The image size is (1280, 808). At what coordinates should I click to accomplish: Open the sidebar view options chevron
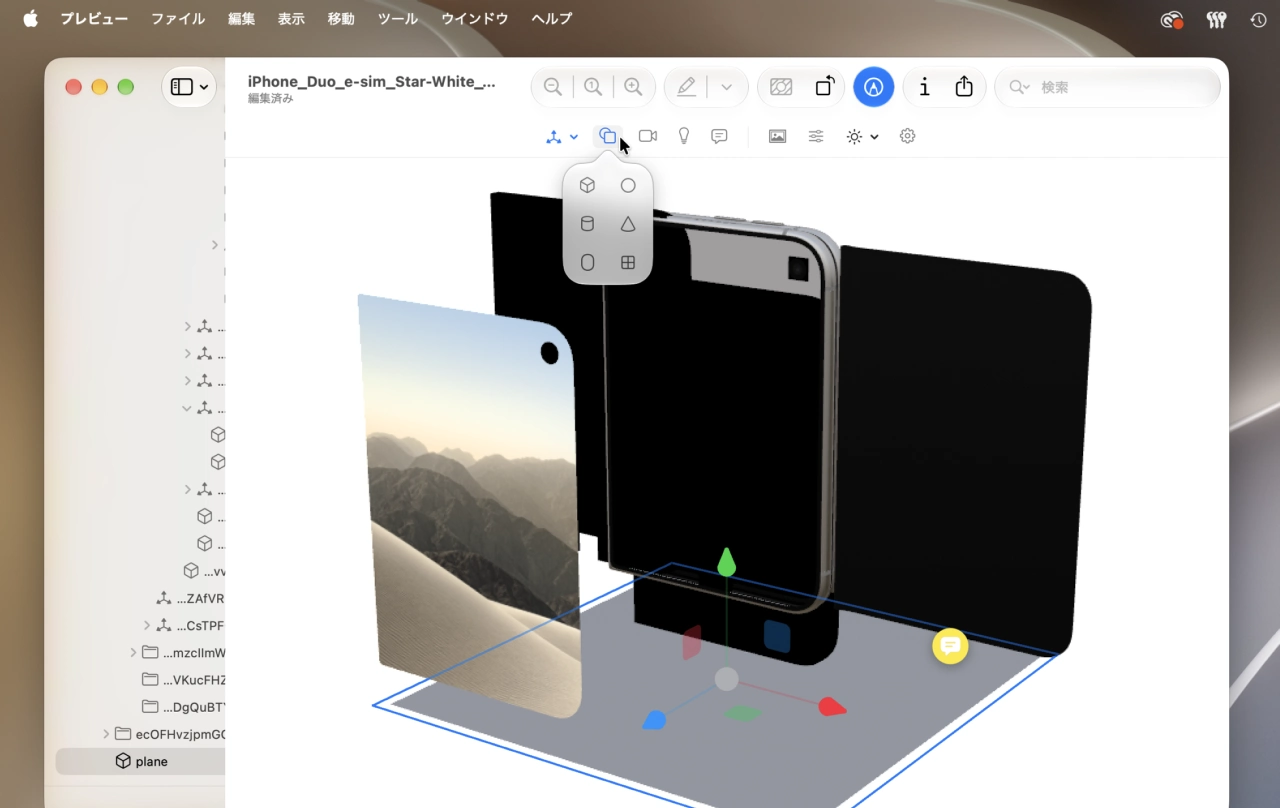204,87
